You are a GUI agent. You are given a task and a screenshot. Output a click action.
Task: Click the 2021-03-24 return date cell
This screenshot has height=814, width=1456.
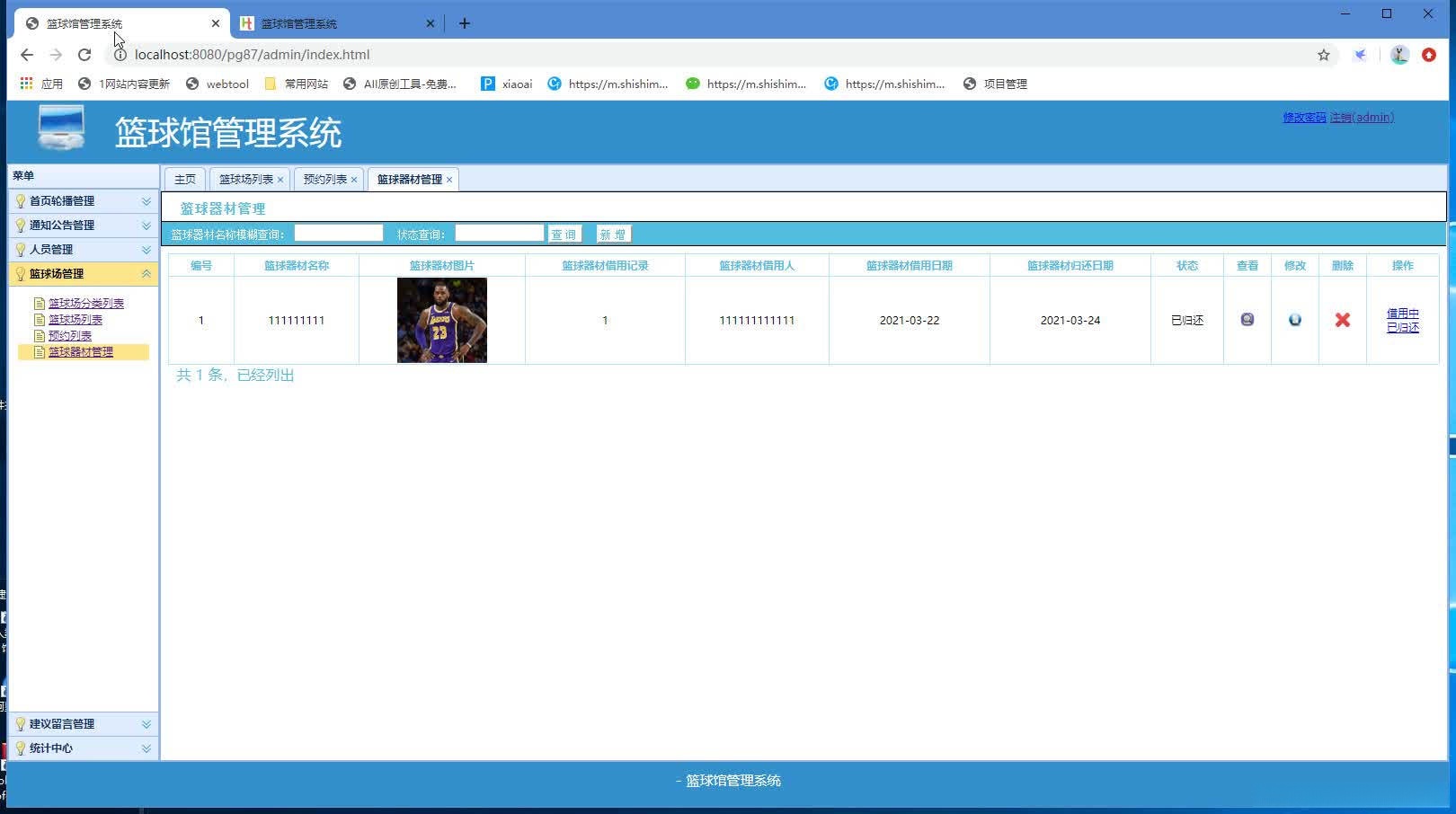[x=1070, y=321]
